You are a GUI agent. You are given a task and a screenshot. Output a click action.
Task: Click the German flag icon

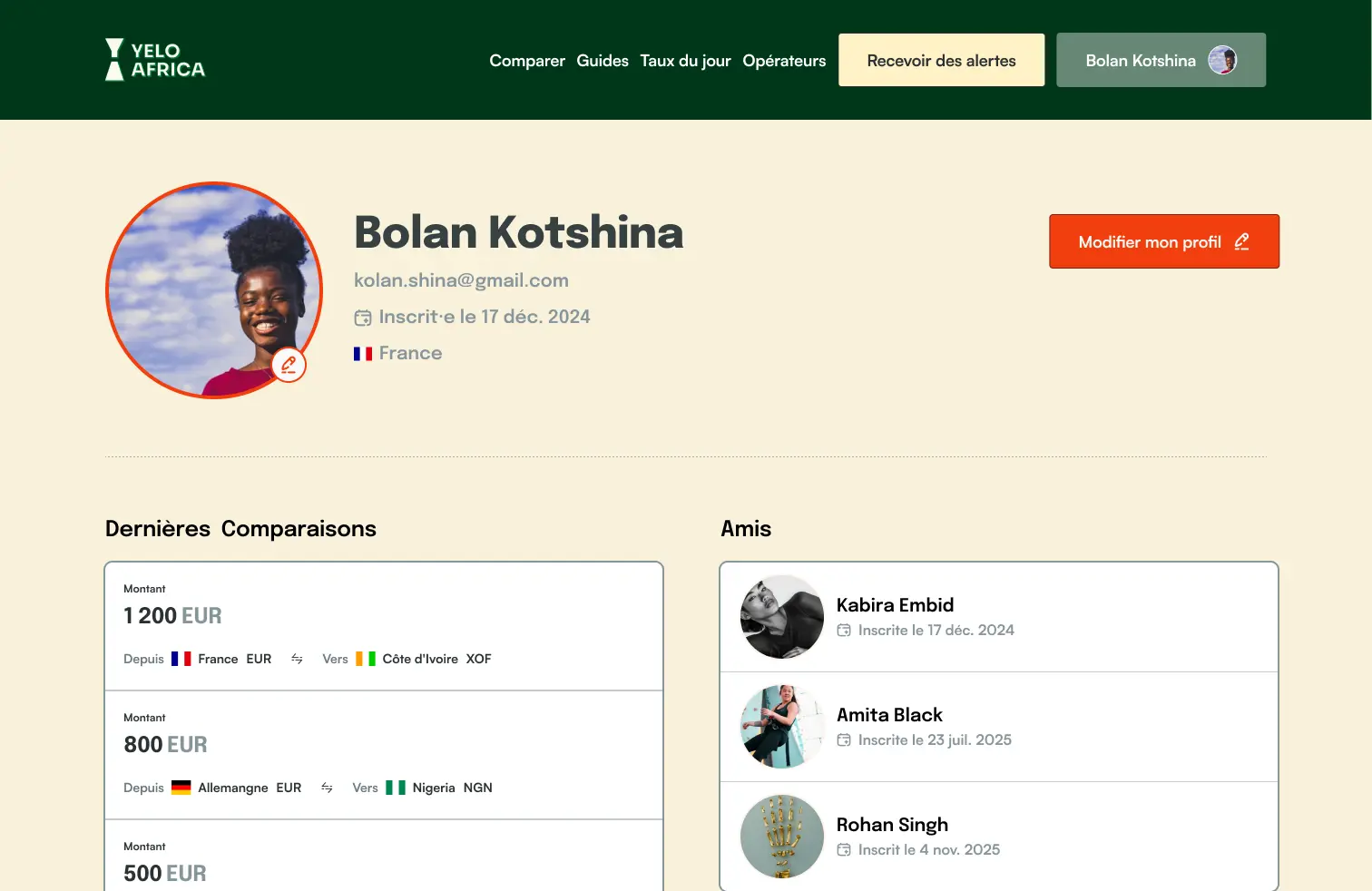pyautogui.click(x=181, y=788)
